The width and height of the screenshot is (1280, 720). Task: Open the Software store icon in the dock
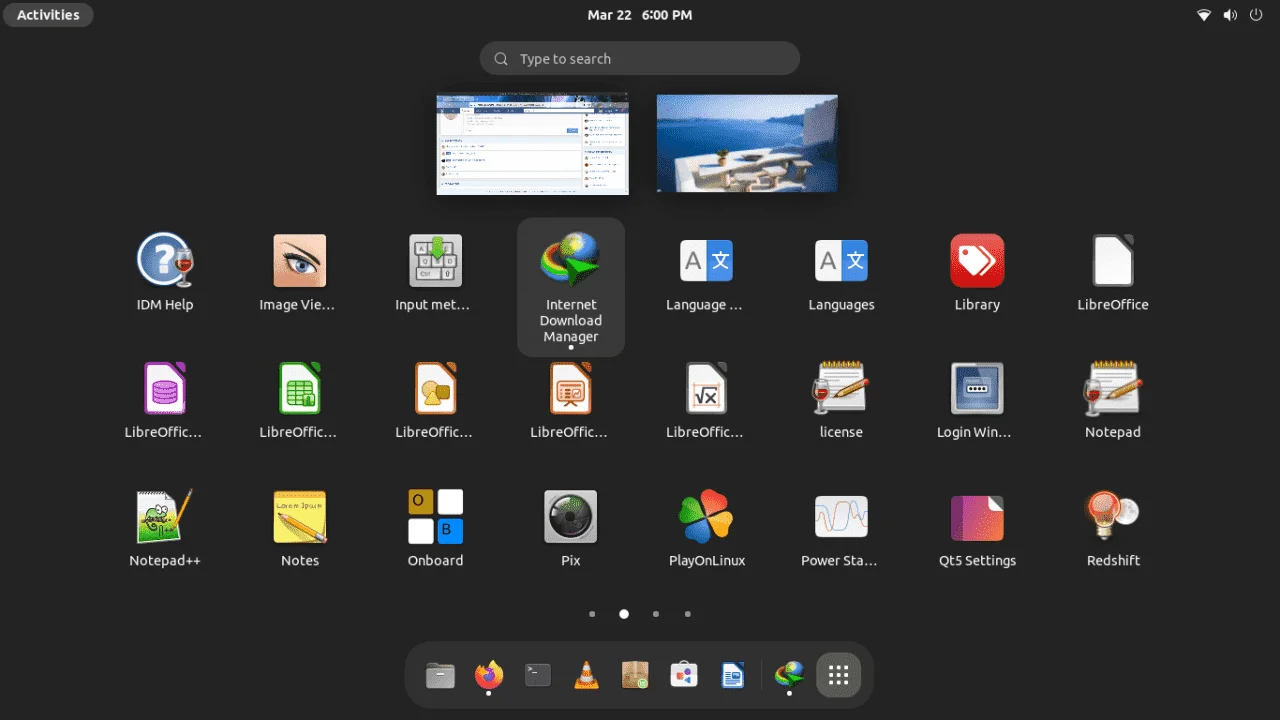684,676
